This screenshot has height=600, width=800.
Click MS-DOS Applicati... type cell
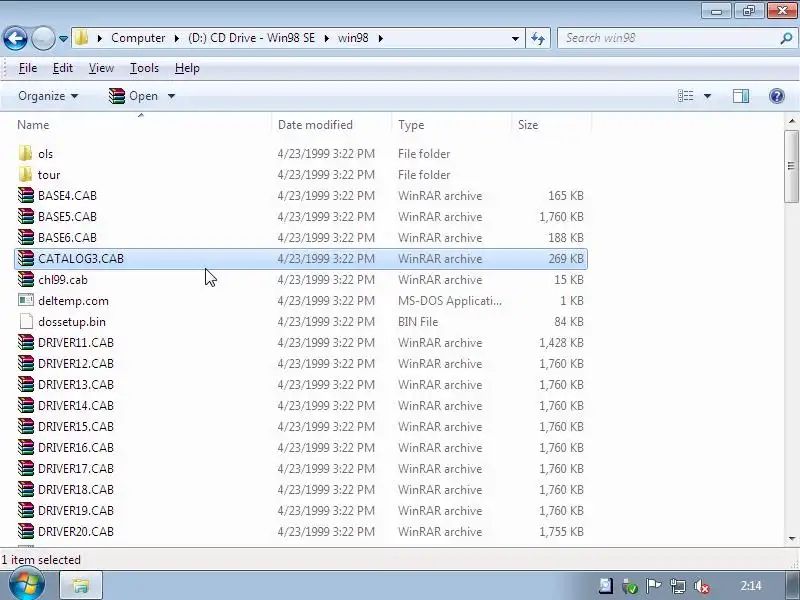449,301
